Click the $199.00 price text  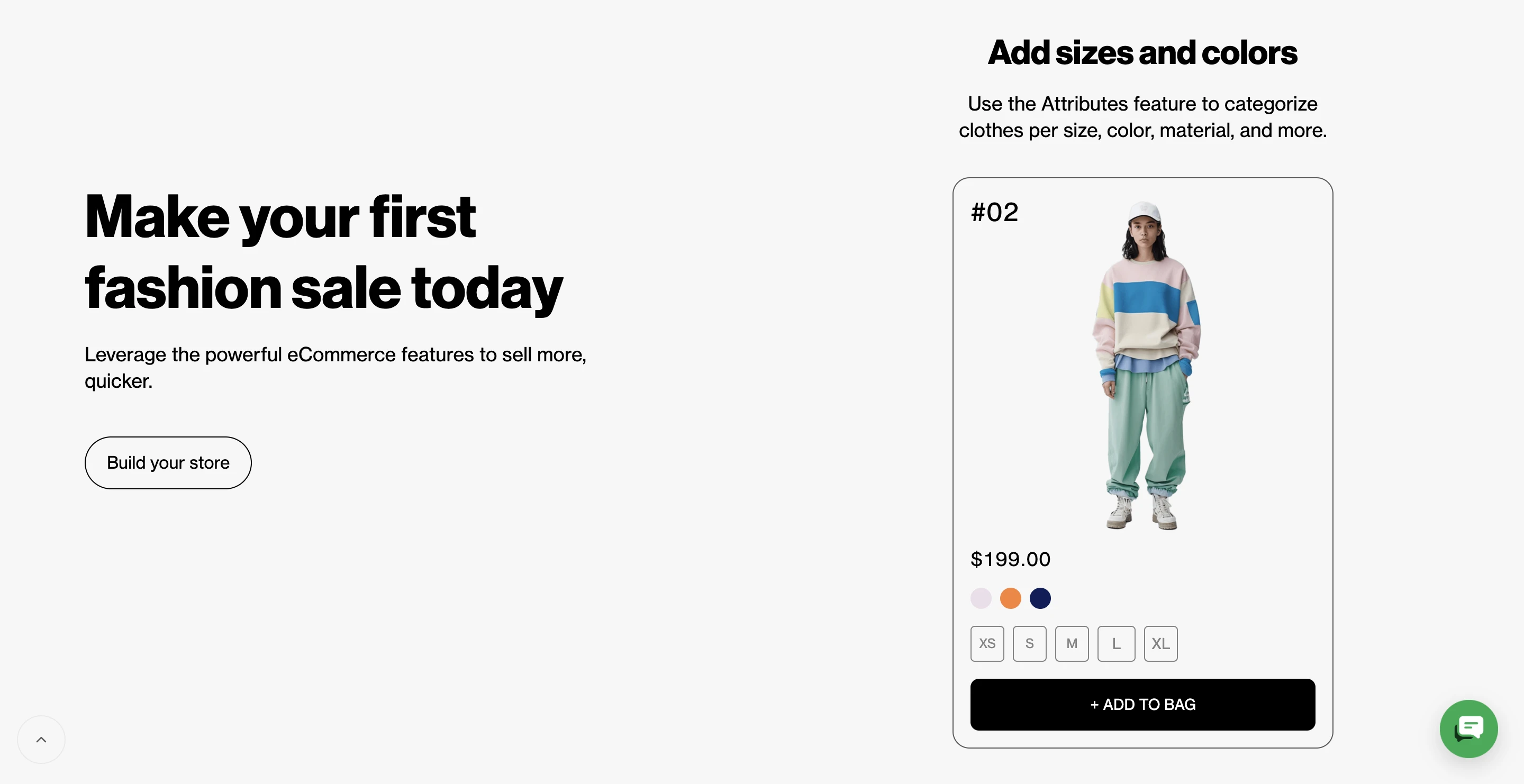[x=1011, y=559]
